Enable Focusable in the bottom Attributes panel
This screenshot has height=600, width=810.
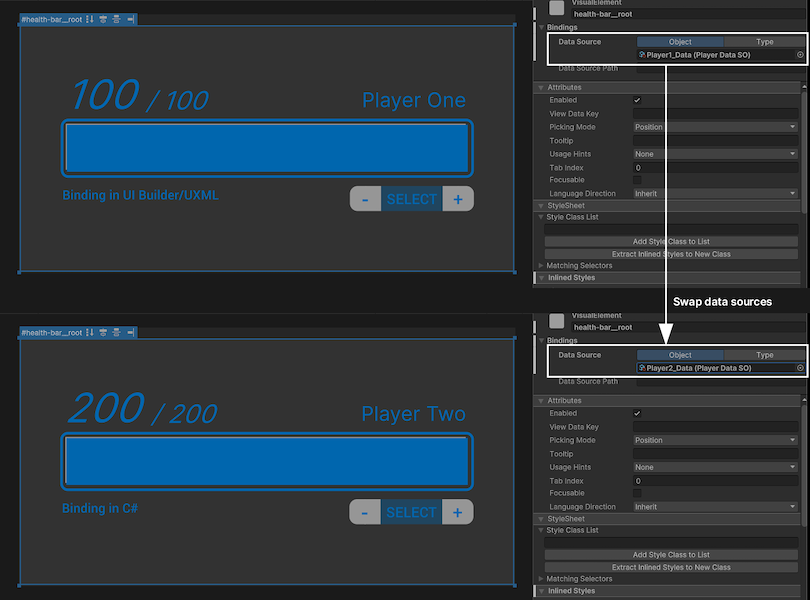point(637,493)
